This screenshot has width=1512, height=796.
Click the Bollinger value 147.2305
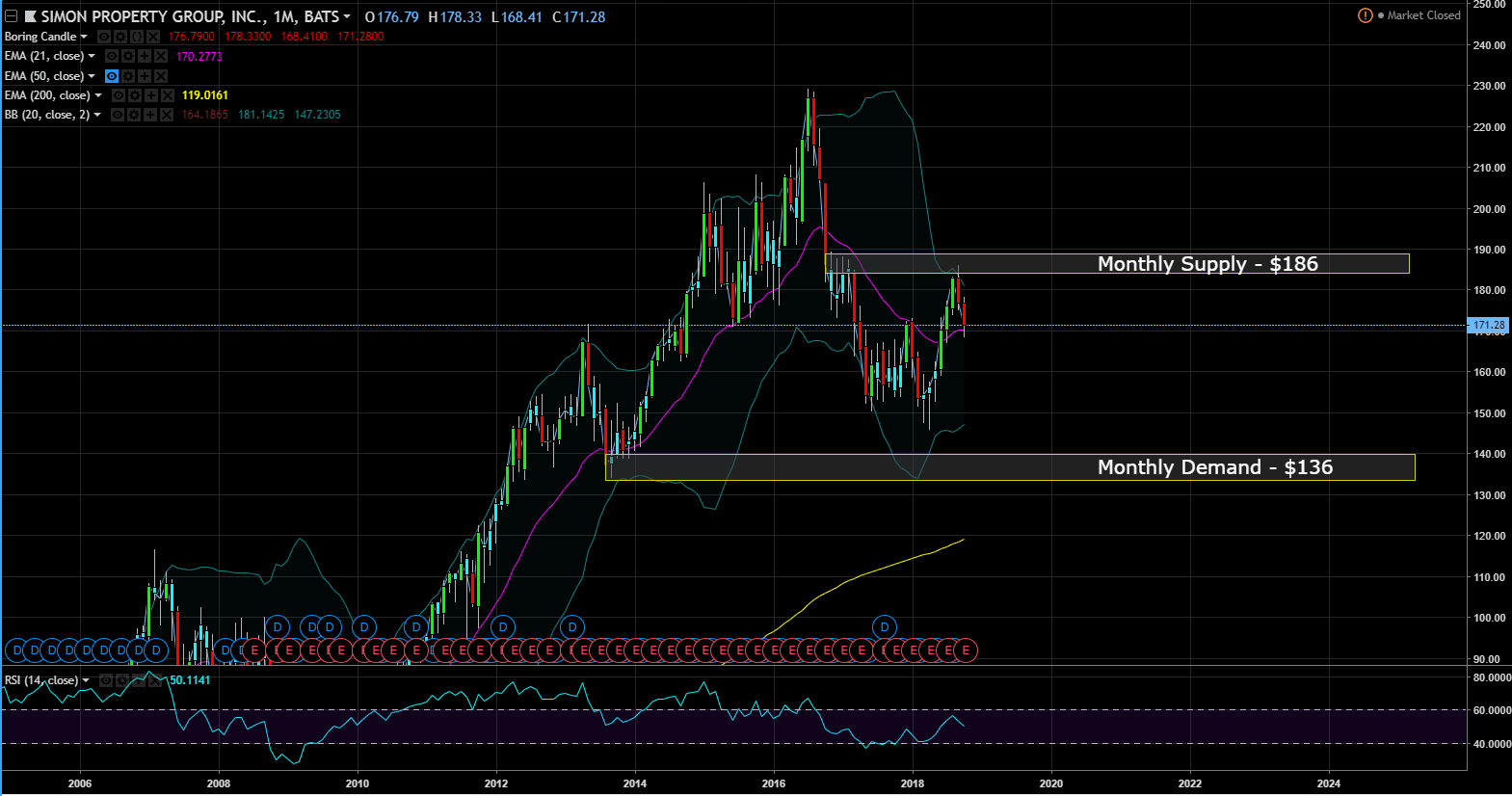tap(318, 115)
